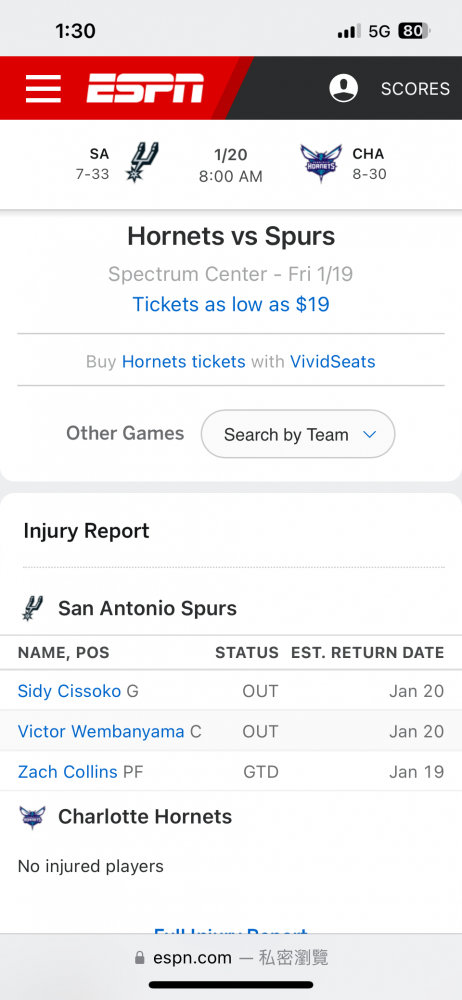Open the VividSeats link
The width and height of the screenshot is (462, 1000).
(332, 362)
